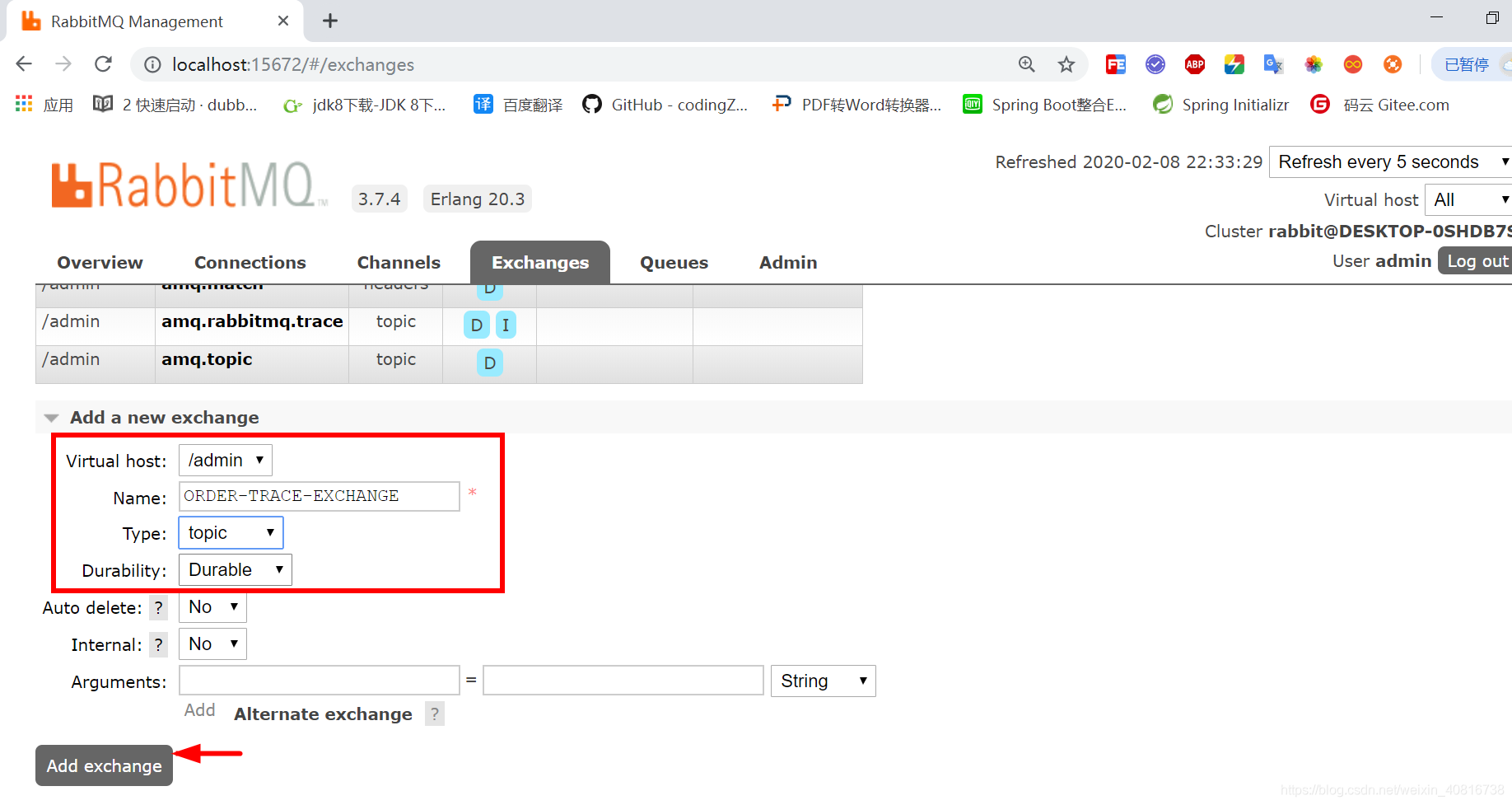Open the apps grid bookmark
1512x805 pixels.
coord(44,105)
